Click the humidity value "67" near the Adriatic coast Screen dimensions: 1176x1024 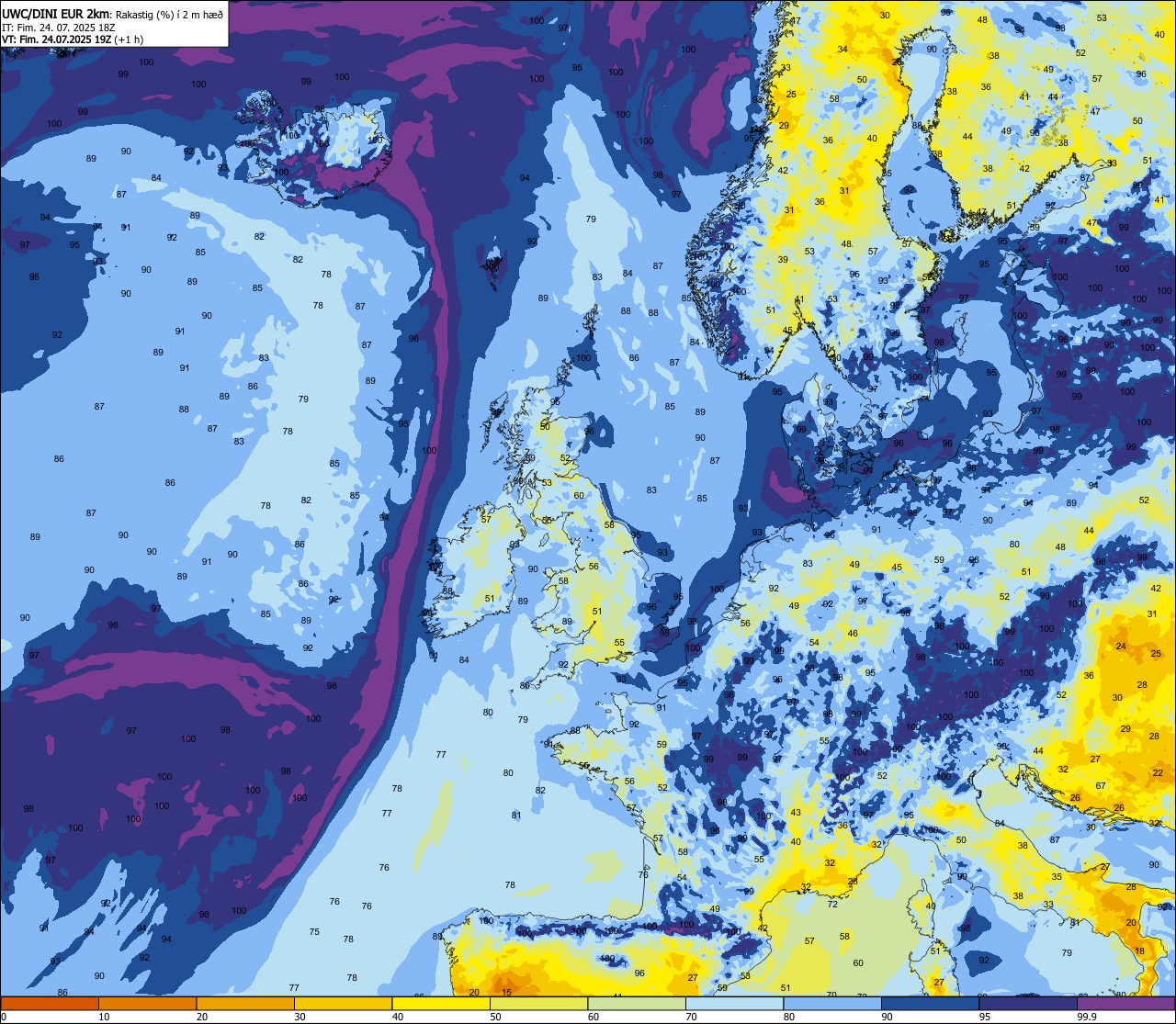[1102, 786]
